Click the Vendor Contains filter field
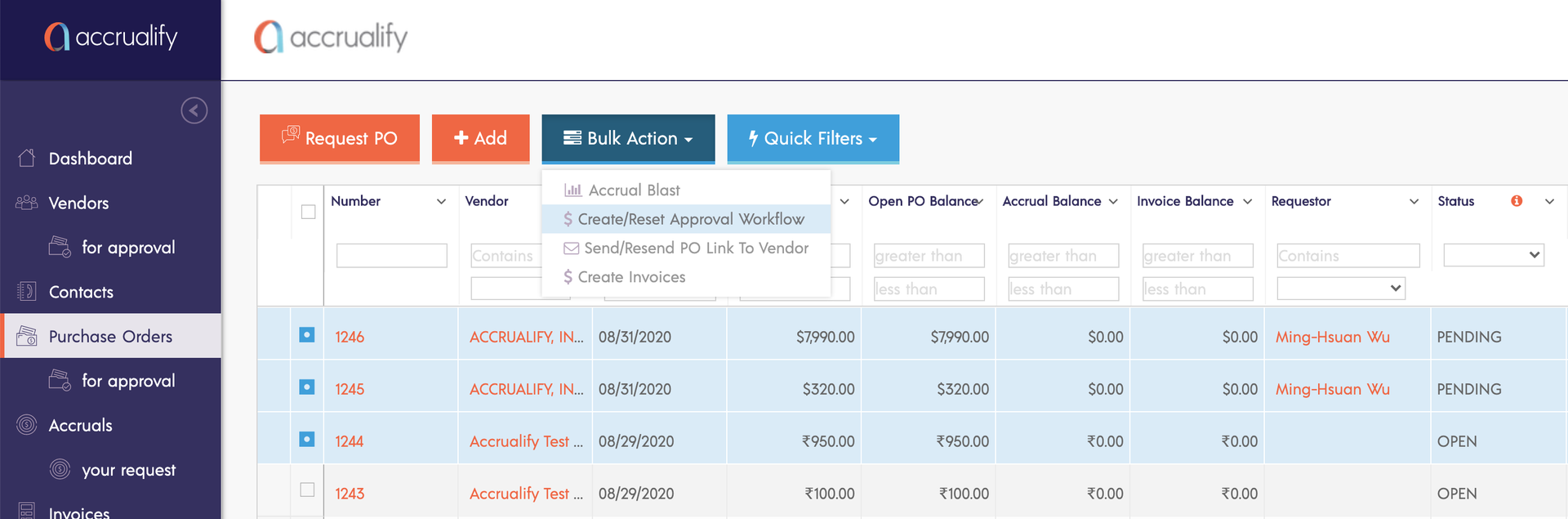 coord(506,255)
